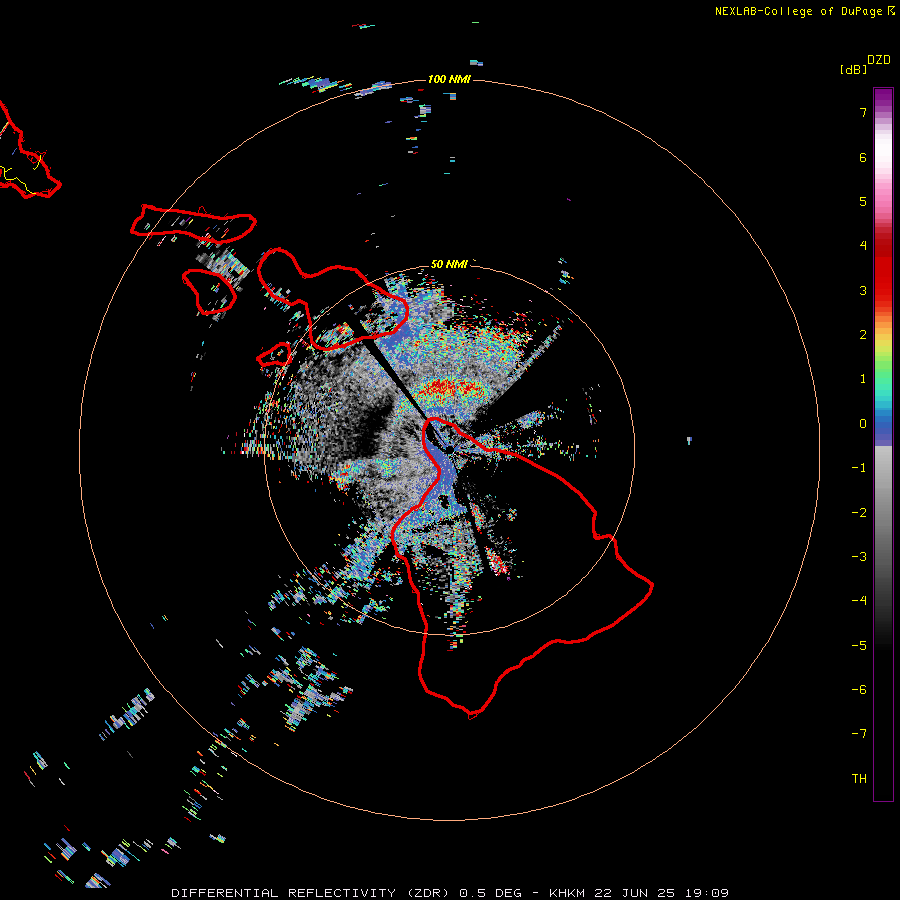Click the 5 value on color scale
This screenshot has height=900, width=900.
coord(863,201)
